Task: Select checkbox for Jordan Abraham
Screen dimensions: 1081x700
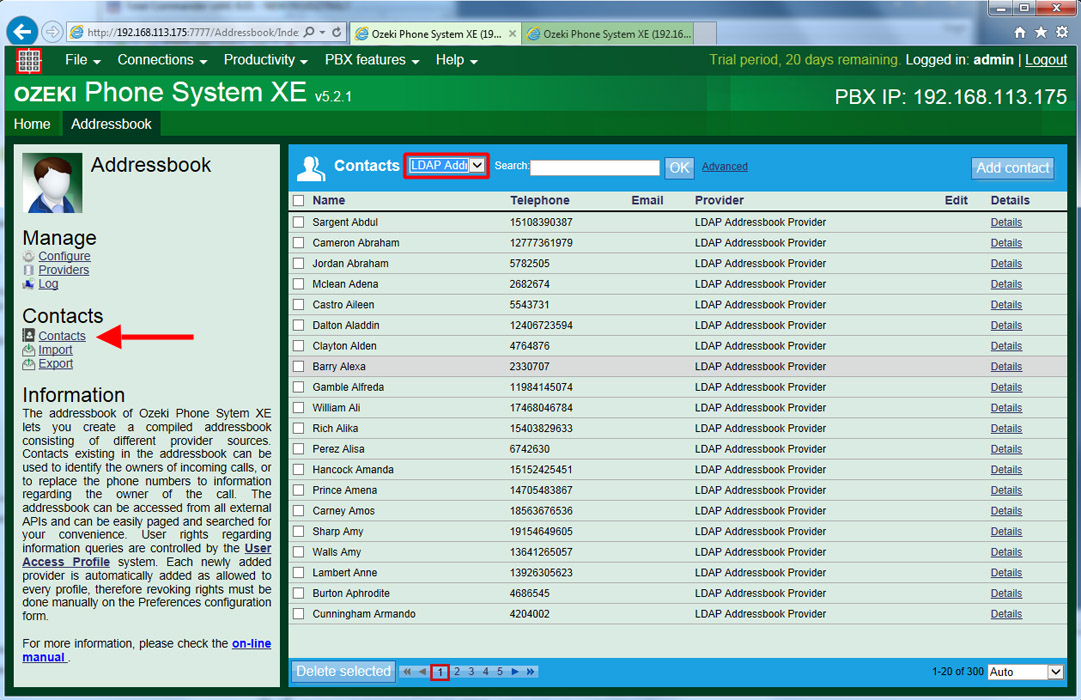Action: pos(299,263)
